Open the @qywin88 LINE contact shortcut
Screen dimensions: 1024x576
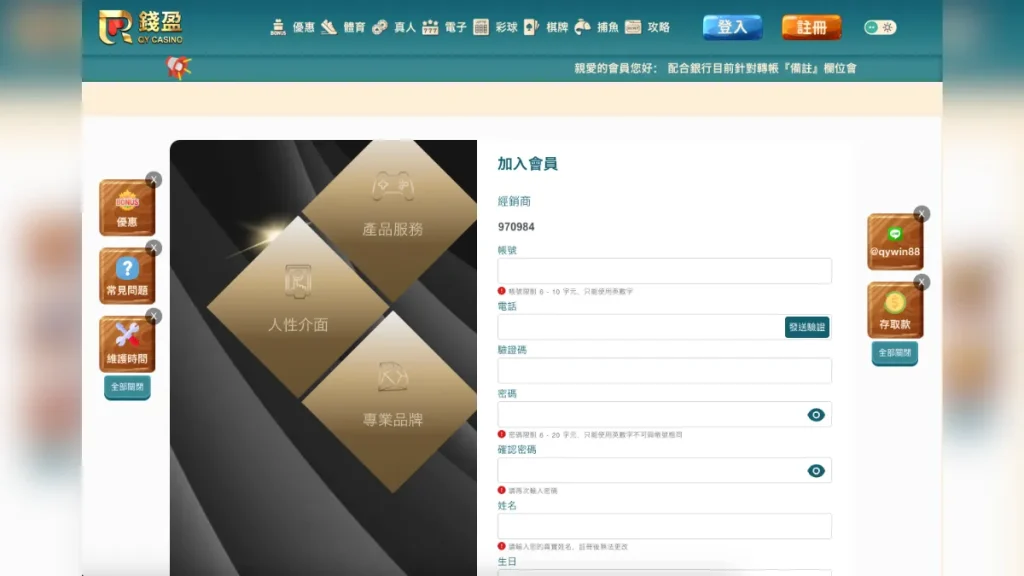click(895, 242)
